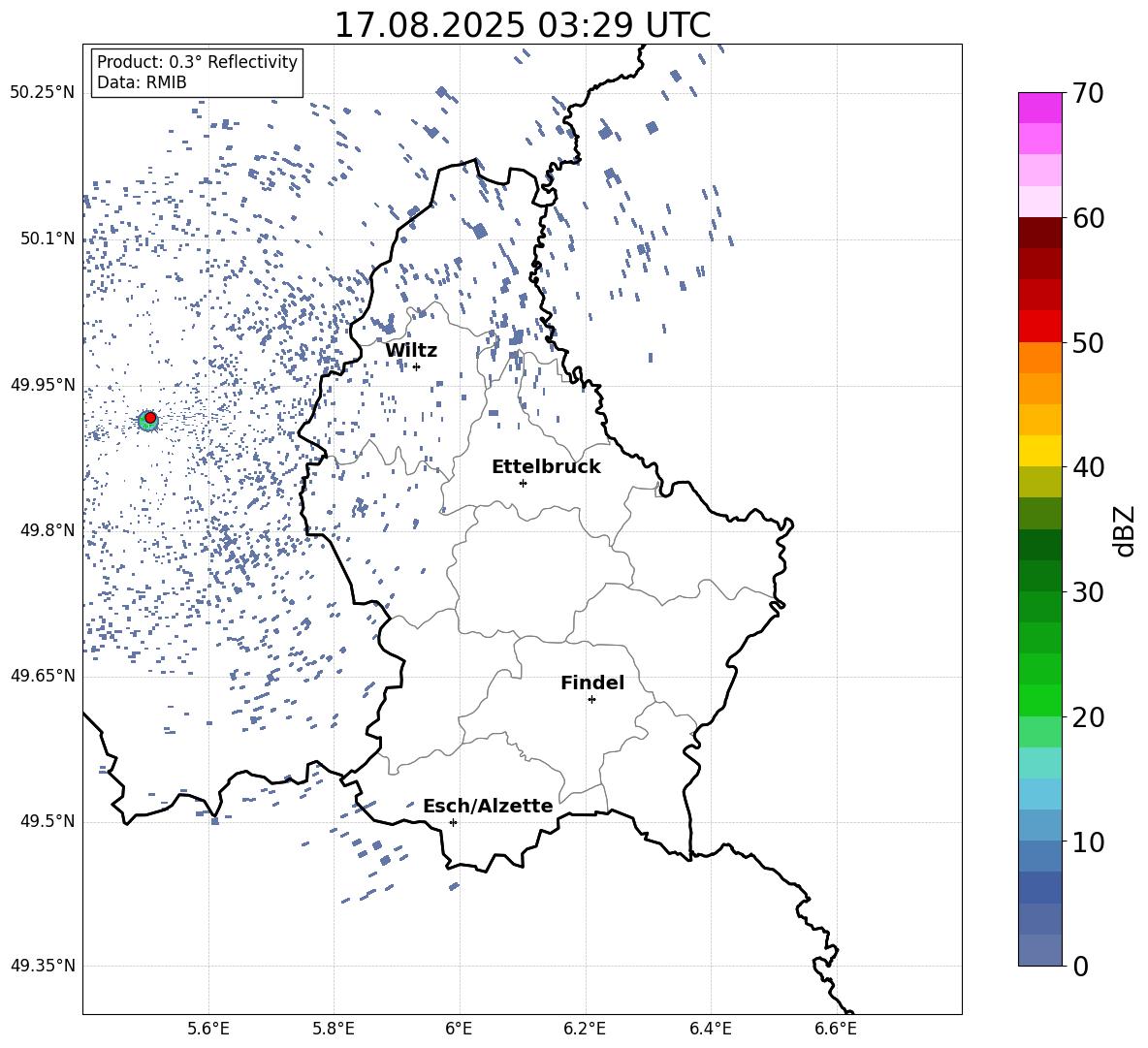Click the 50.25°N latitude label
1148x1048 pixels.
pos(43,93)
